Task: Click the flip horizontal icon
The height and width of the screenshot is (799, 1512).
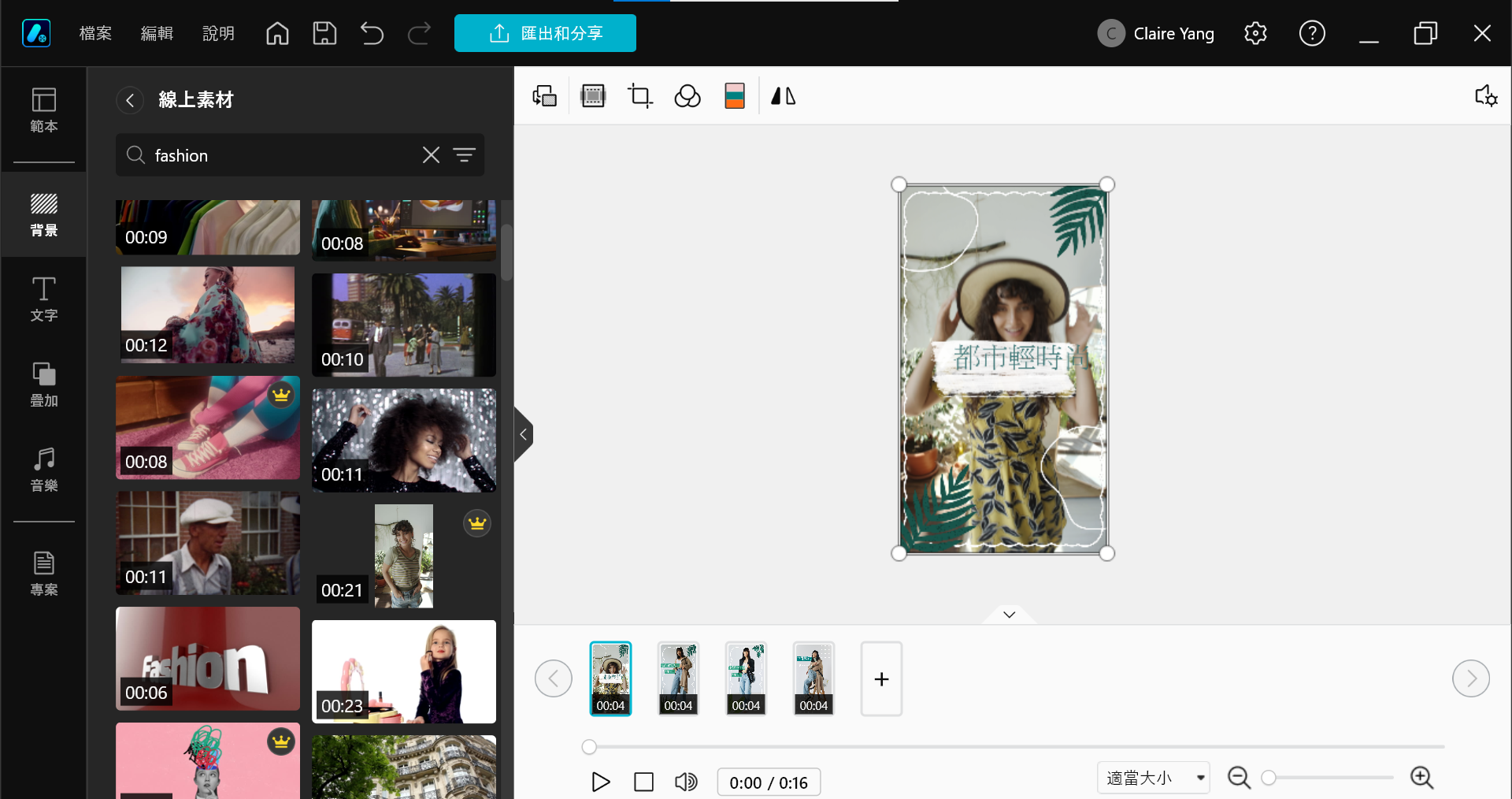Action: (783, 96)
